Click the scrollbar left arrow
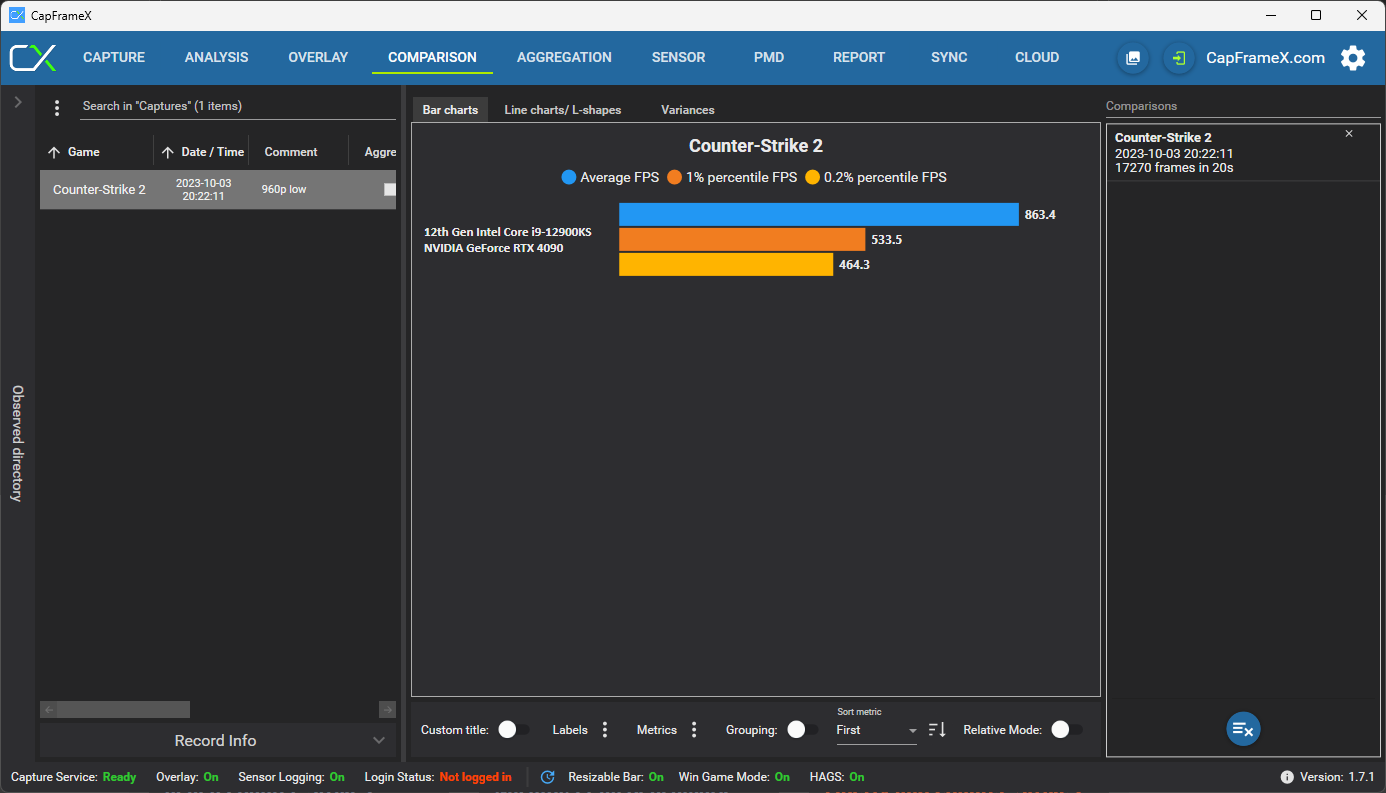Viewport: 1386px width, 793px height. pyautogui.click(x=48, y=709)
